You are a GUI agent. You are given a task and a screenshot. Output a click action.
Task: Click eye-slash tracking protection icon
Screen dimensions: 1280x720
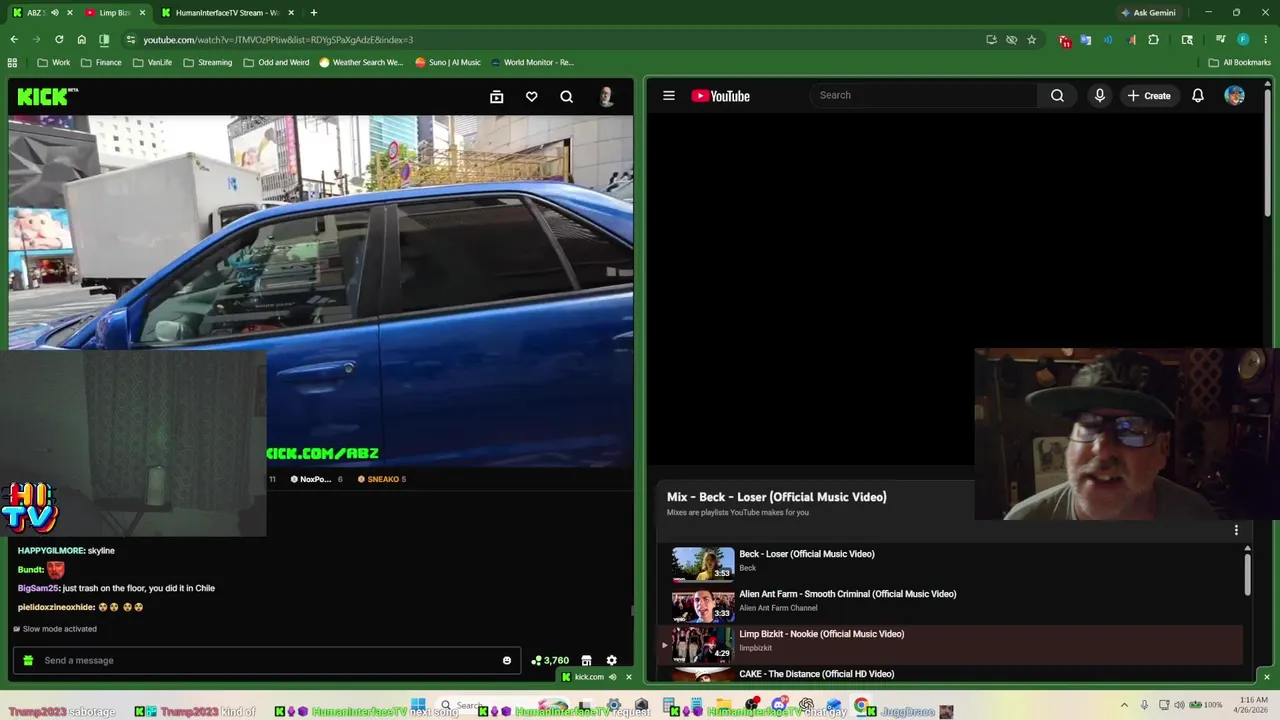1011,40
